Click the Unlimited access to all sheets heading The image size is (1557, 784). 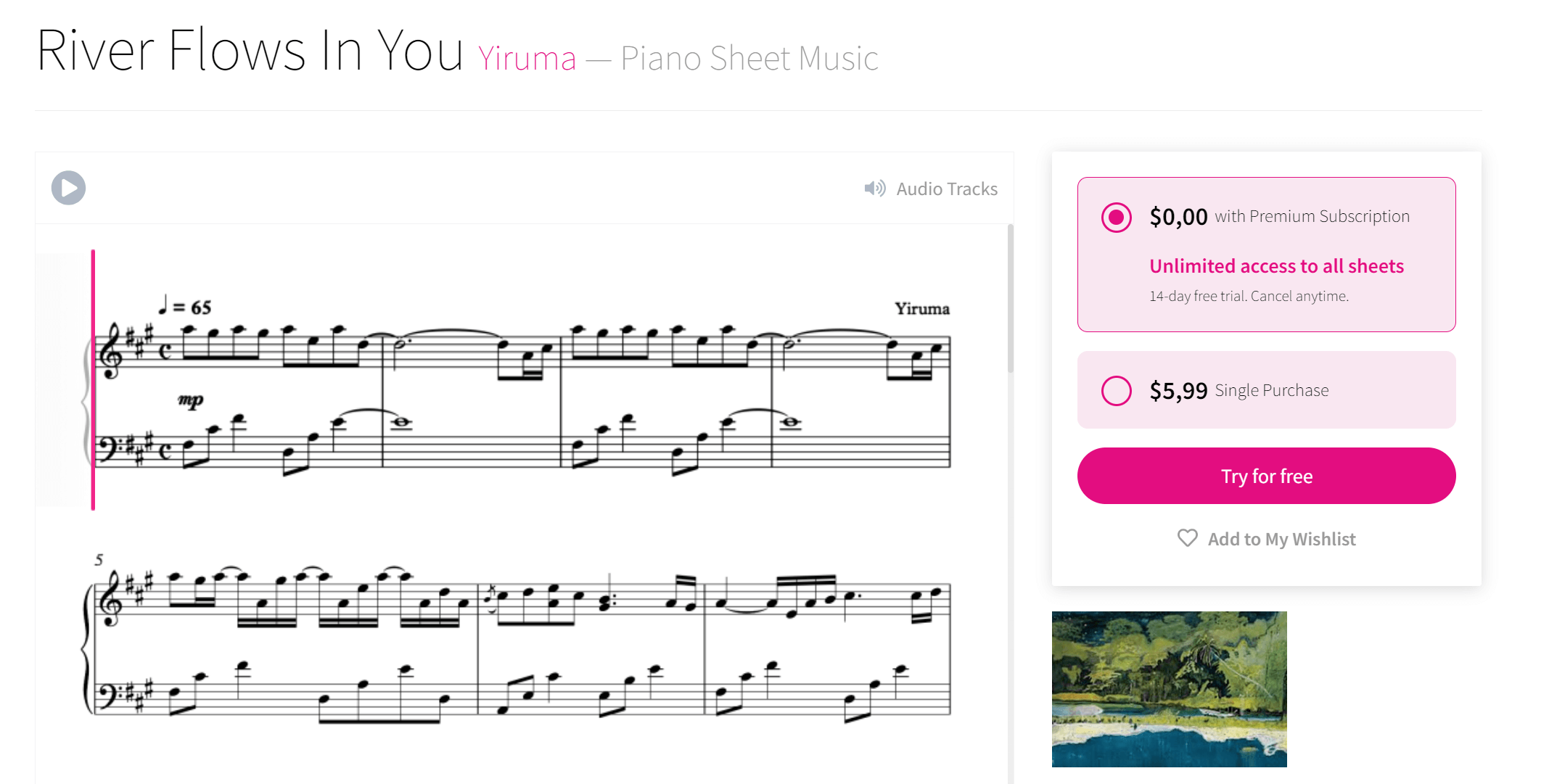[x=1275, y=265]
